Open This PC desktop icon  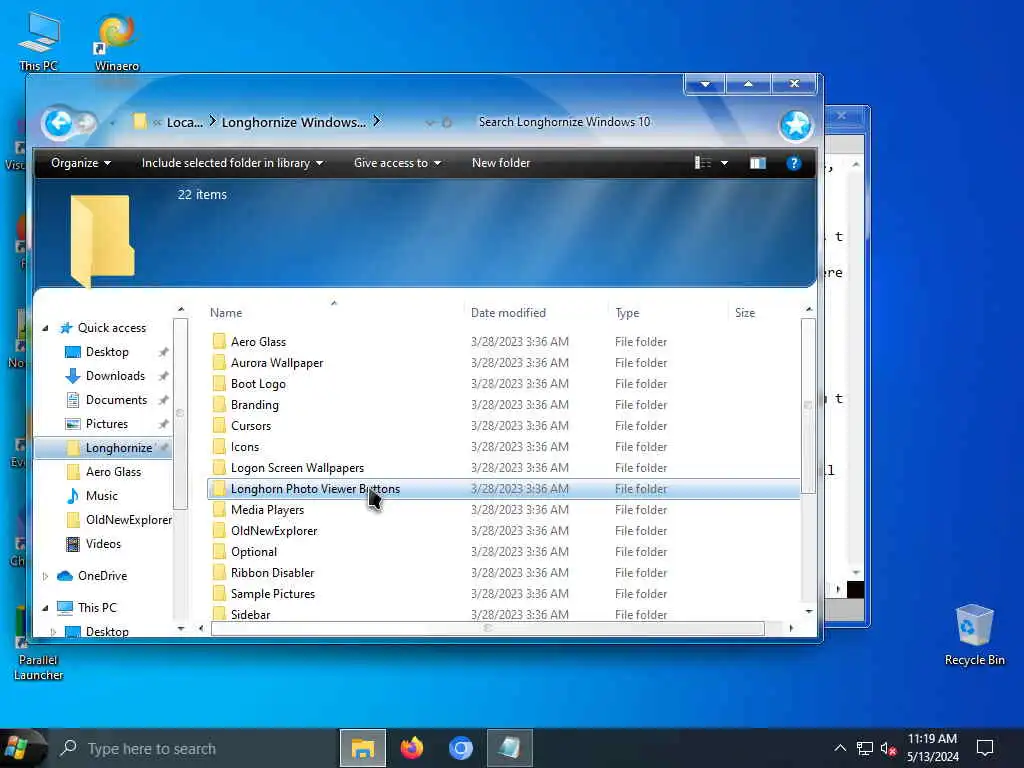(x=39, y=42)
